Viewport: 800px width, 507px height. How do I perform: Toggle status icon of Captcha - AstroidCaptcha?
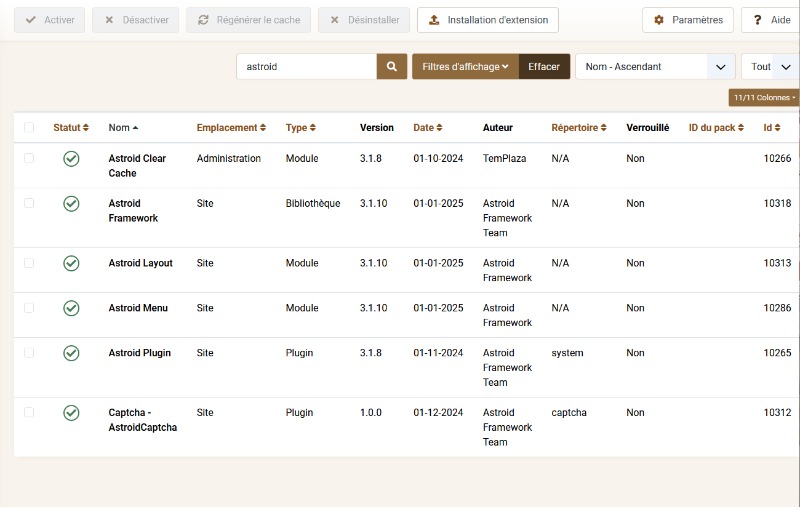71,413
